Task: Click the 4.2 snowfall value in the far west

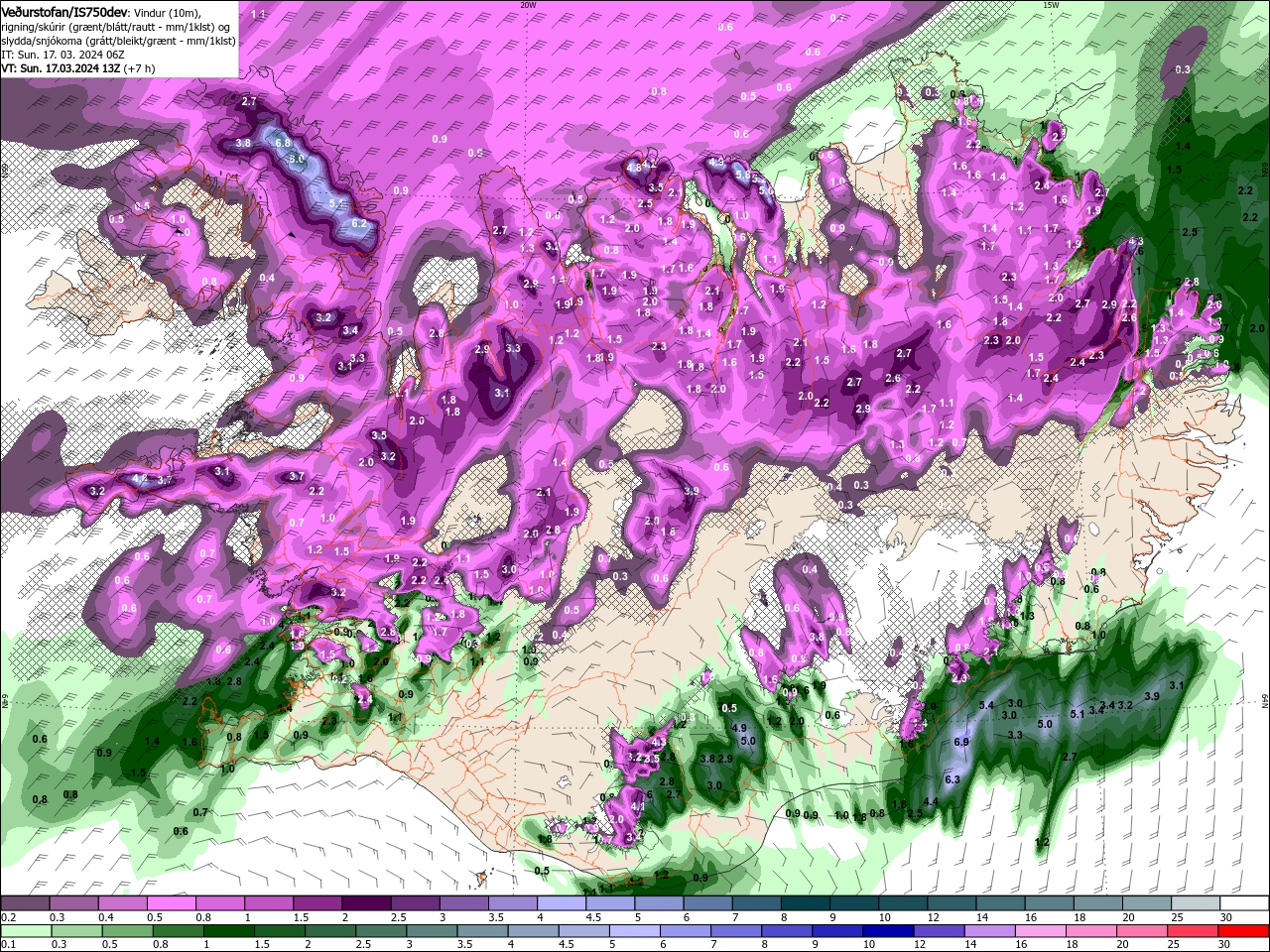Action: point(140,479)
